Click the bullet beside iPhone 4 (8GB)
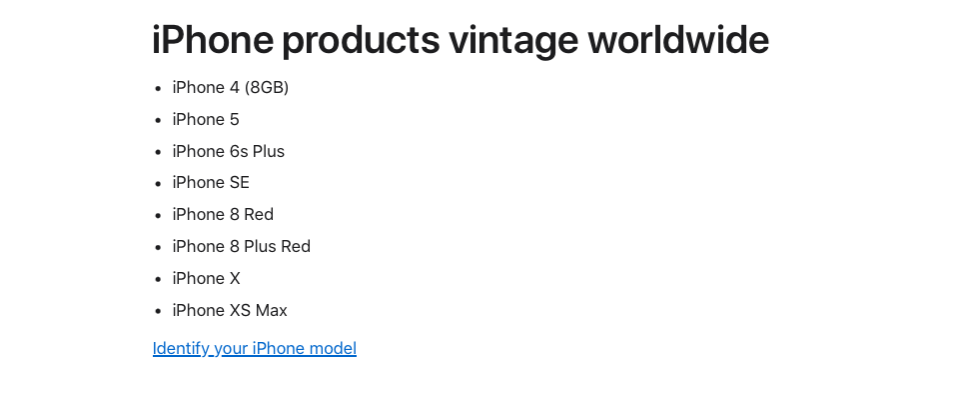Screen dimensions: 960x399 coord(159,89)
